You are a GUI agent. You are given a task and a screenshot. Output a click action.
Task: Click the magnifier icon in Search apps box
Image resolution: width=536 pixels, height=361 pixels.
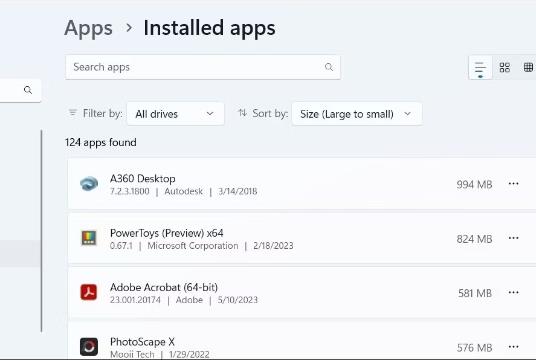coord(329,67)
